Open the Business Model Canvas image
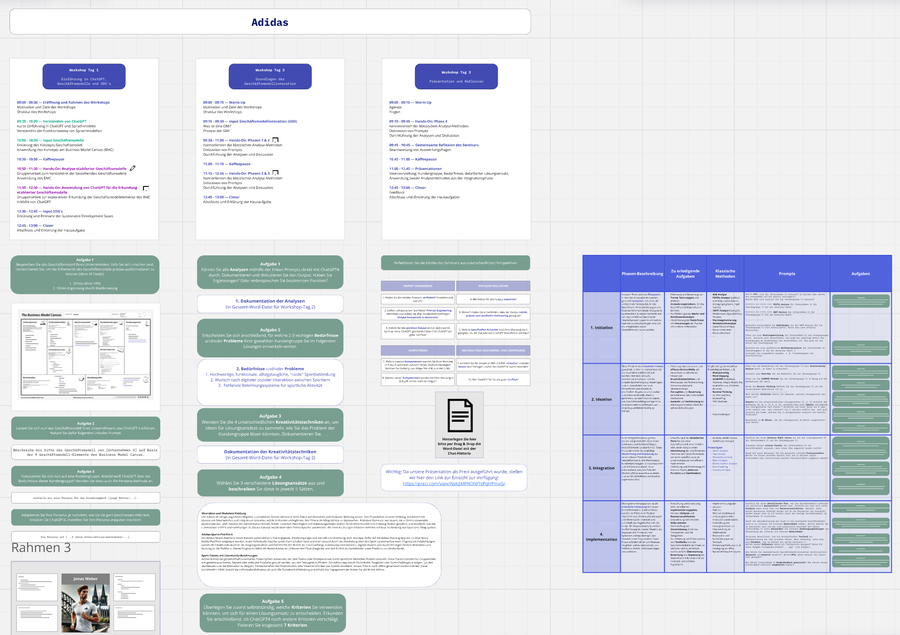Screen dimensions: 900x635 (86, 355)
